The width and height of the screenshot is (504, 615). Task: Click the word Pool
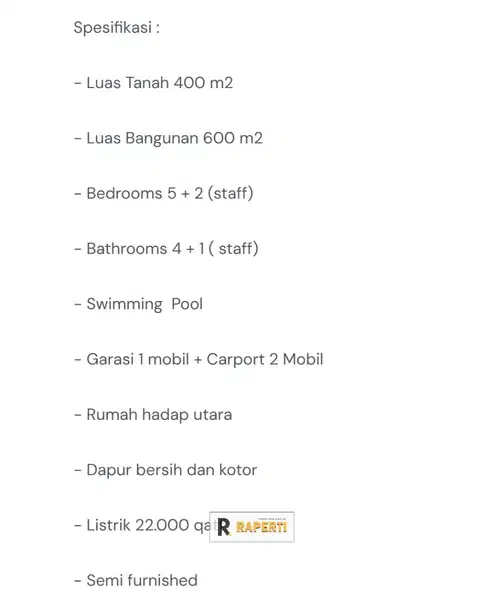187,304
